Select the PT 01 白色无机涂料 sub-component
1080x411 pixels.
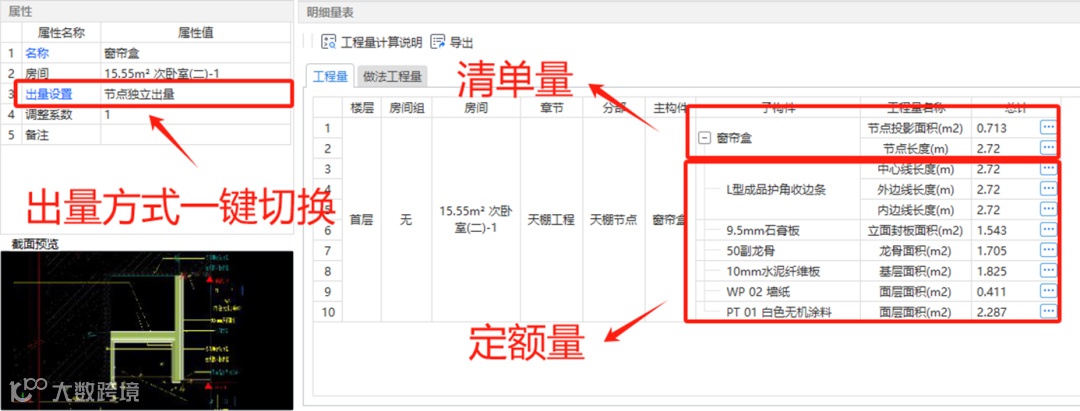tap(779, 312)
